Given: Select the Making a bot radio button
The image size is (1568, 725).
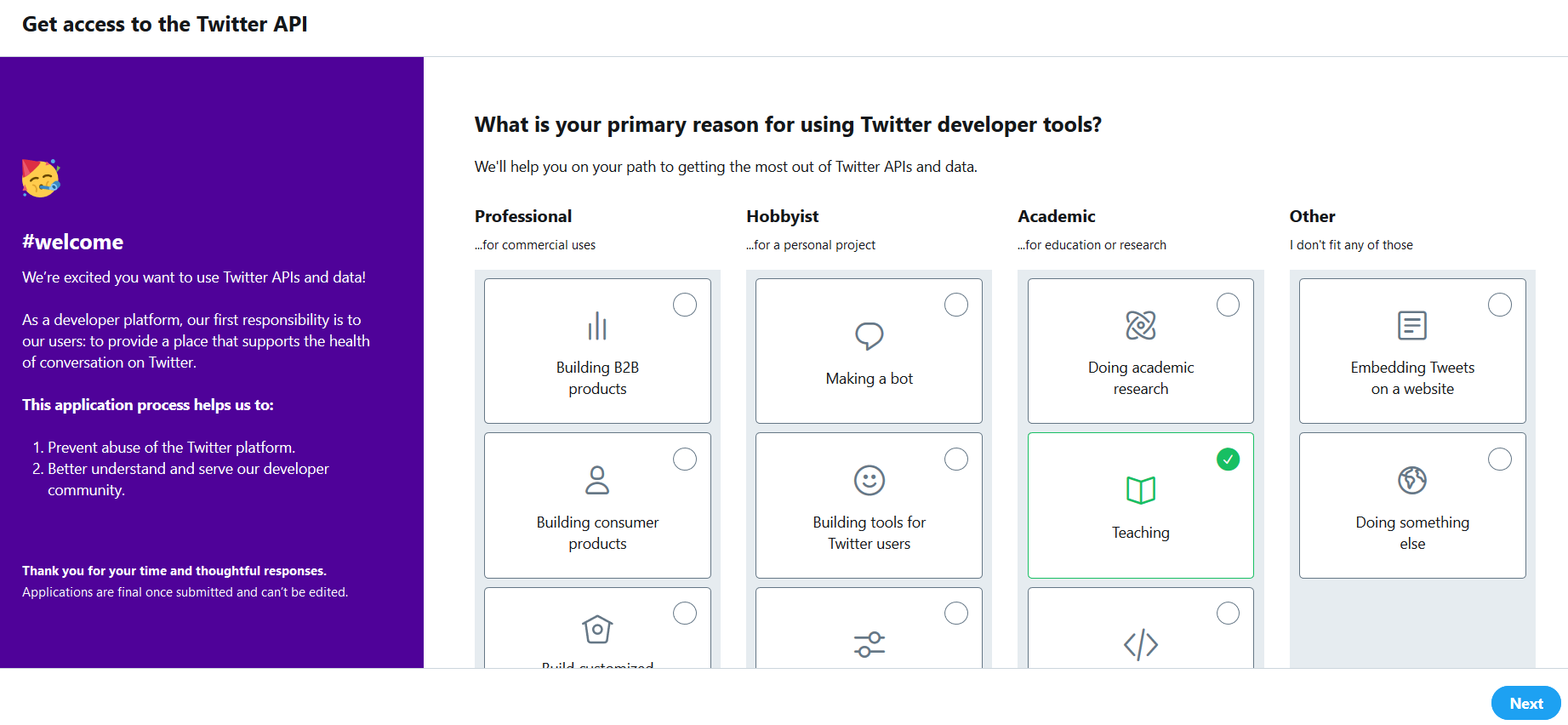Looking at the screenshot, I should (956, 305).
